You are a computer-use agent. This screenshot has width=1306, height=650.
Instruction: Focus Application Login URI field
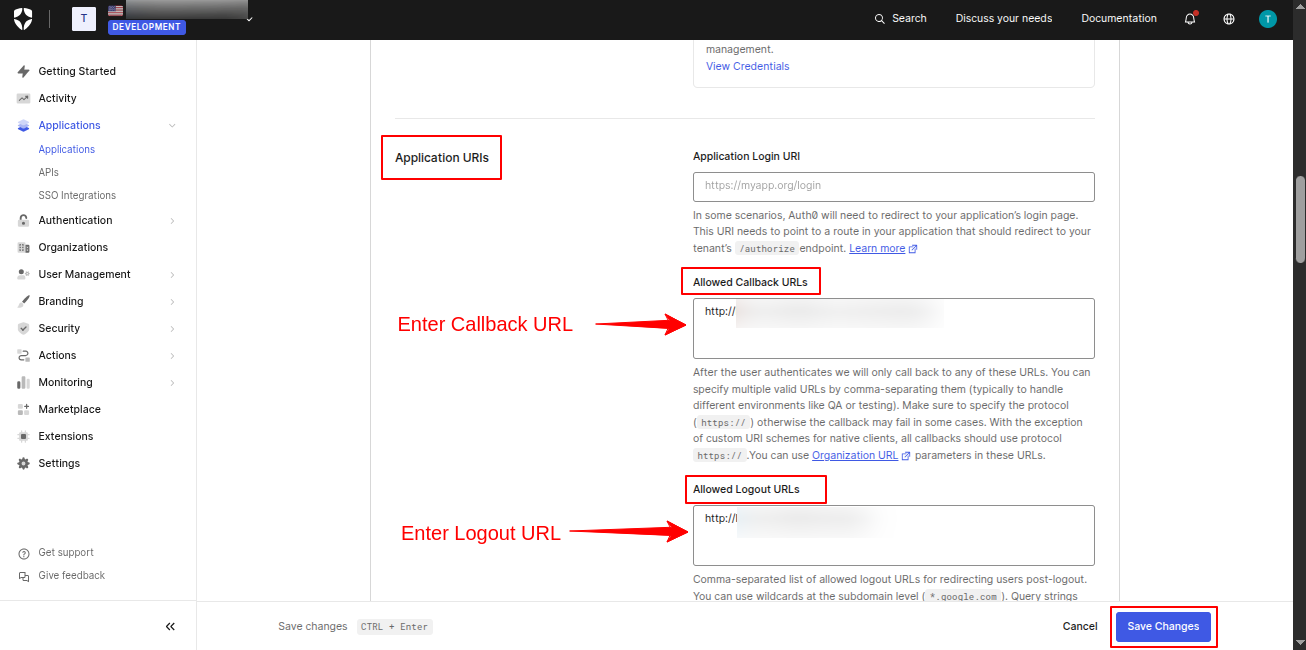pos(894,186)
